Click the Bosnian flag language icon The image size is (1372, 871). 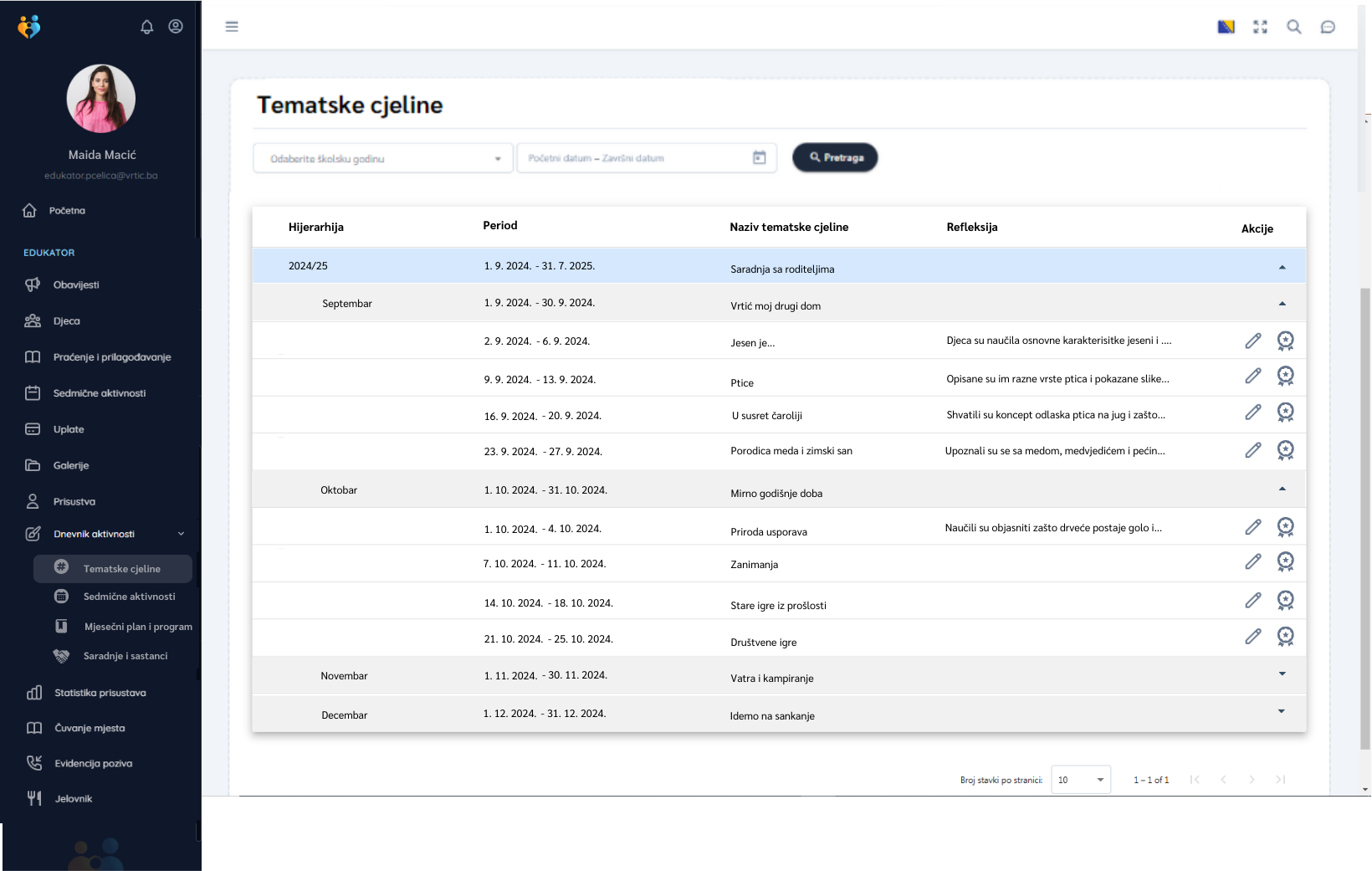click(1226, 26)
